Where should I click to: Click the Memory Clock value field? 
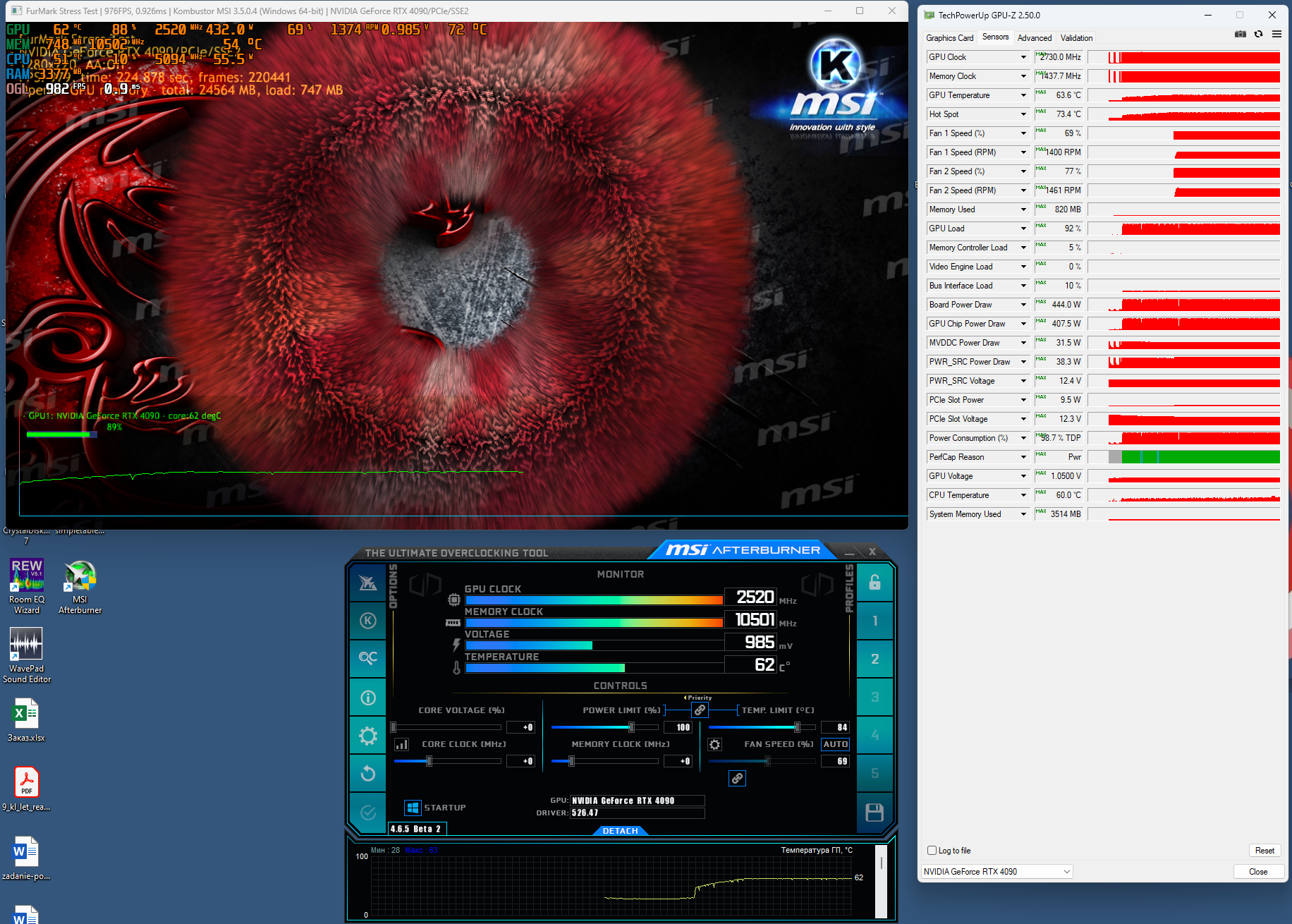(x=678, y=761)
